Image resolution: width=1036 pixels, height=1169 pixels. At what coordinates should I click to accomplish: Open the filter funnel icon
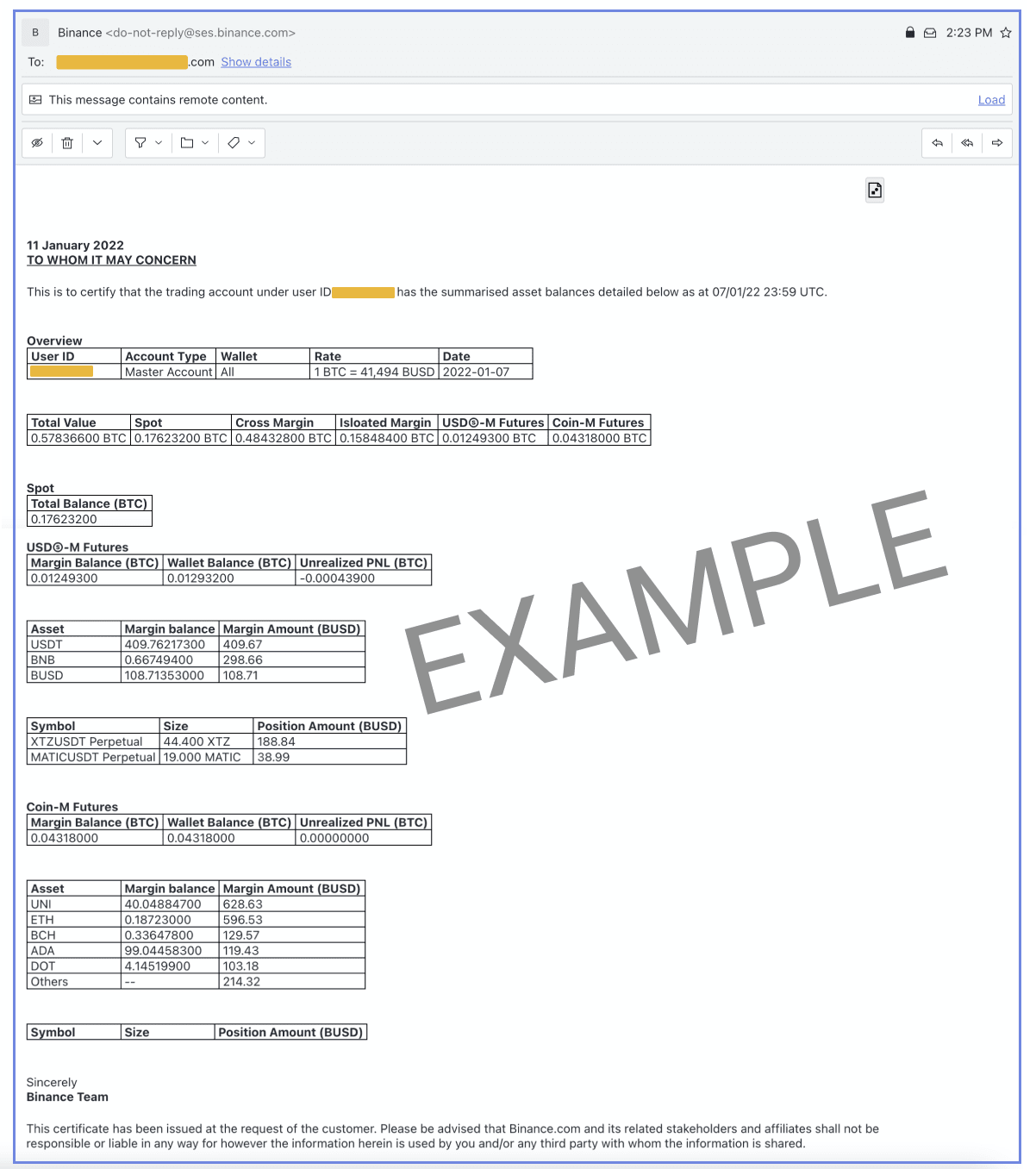point(140,143)
